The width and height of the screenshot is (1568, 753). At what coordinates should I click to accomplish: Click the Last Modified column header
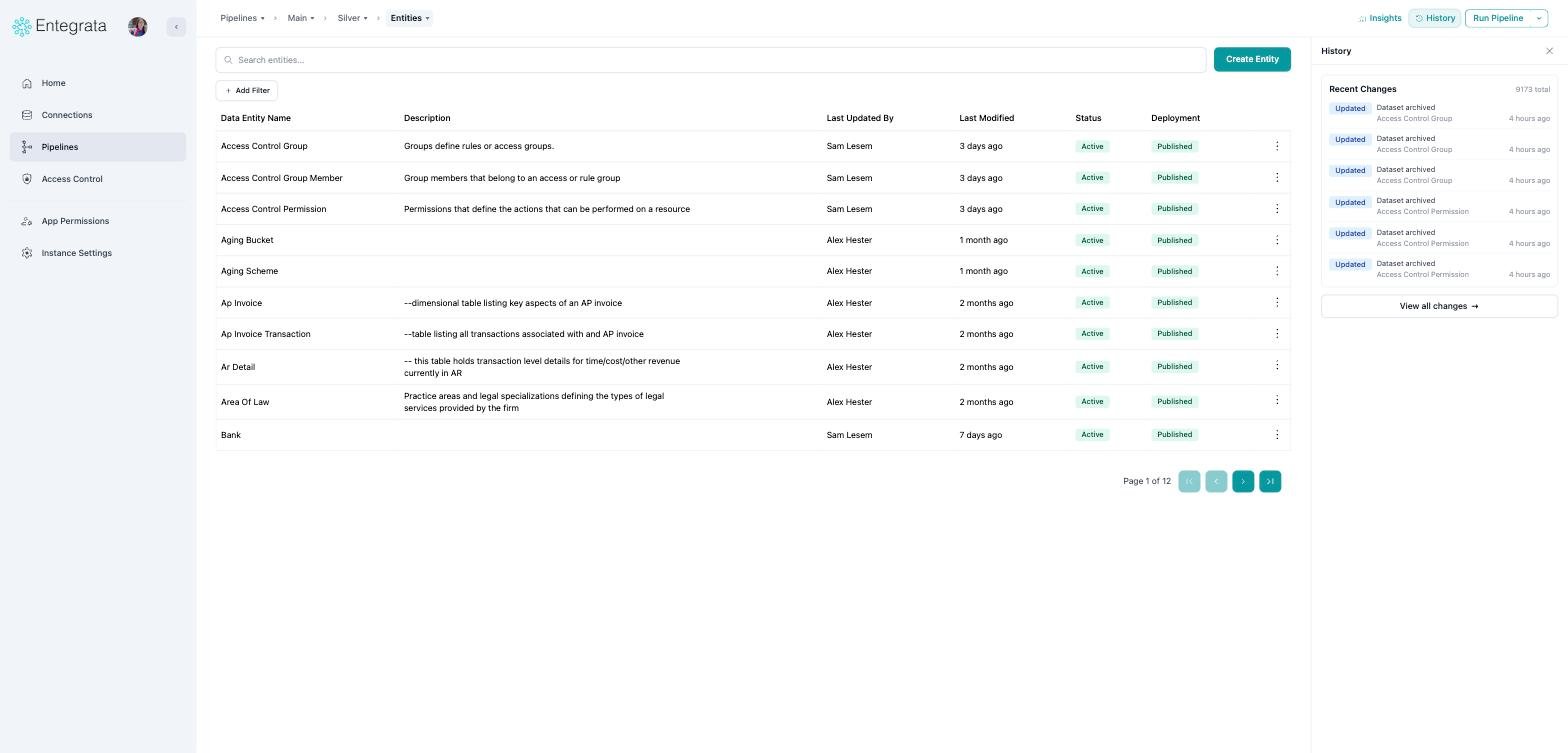[986, 118]
